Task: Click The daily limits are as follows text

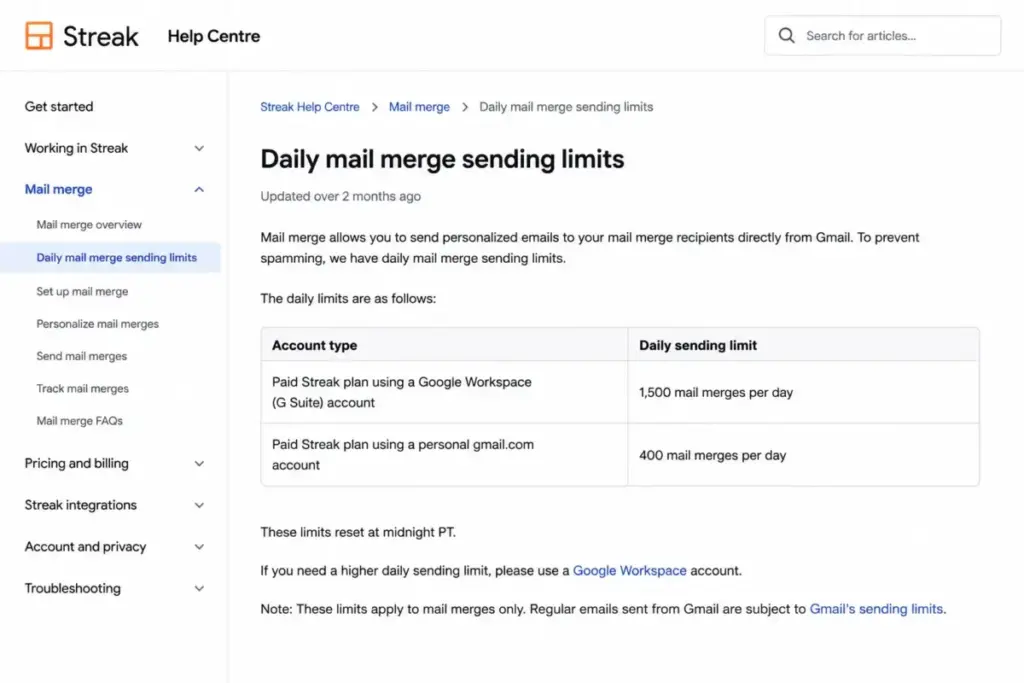Action: (x=348, y=298)
